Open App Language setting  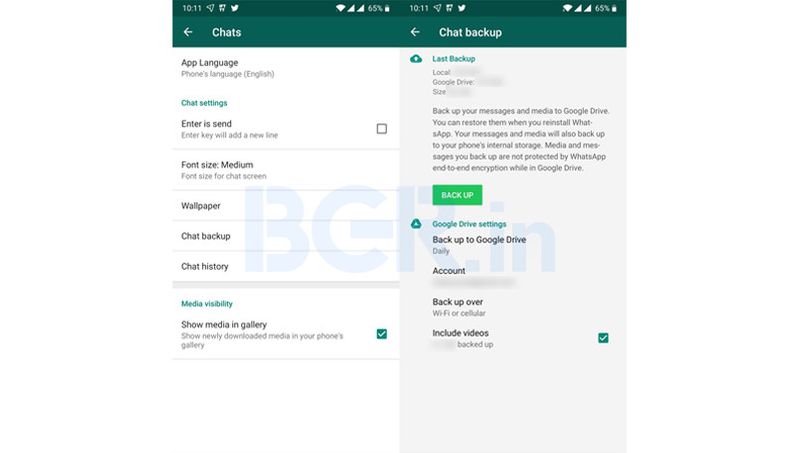click(x=286, y=68)
